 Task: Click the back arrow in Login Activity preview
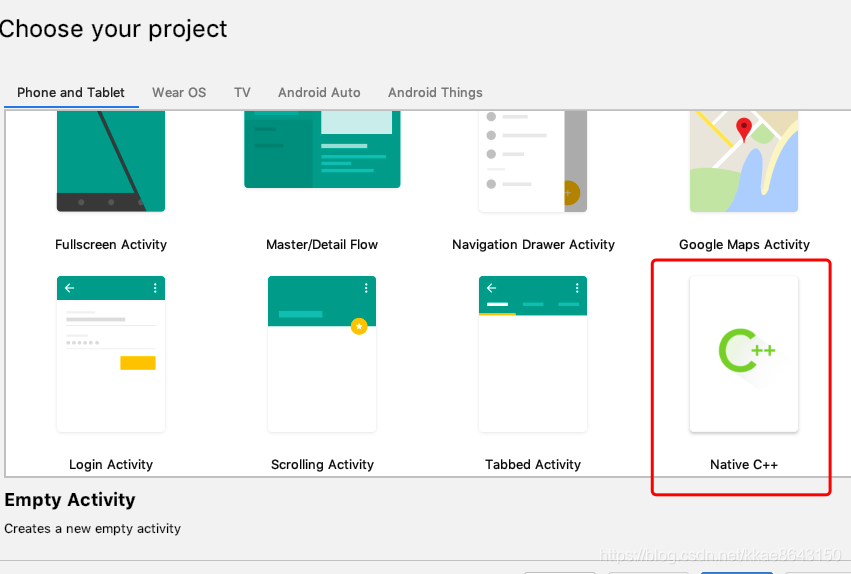pyautogui.click(x=69, y=288)
